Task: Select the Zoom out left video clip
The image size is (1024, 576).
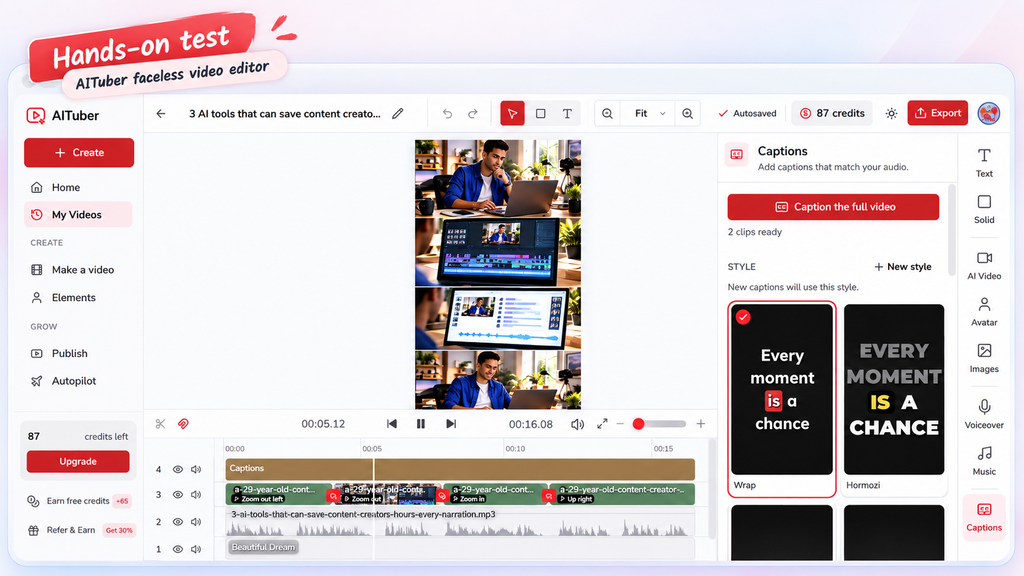Action: (278, 494)
